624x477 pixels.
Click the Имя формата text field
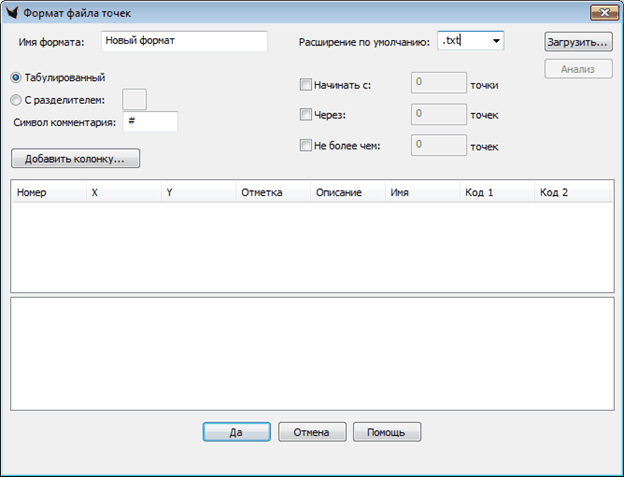click(x=184, y=41)
